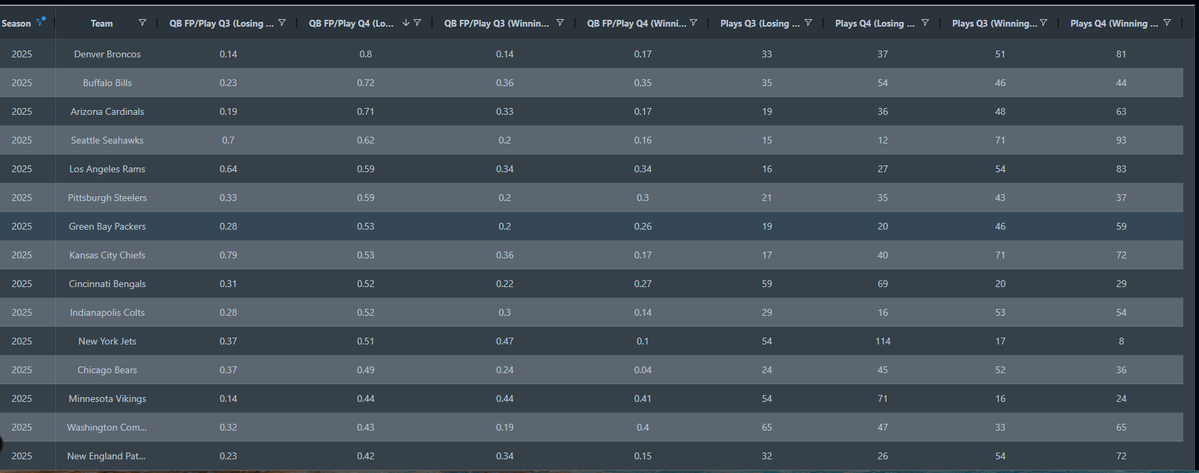This screenshot has width=1199, height=473.
Task: Click the 0.42 value in New England row
Action: point(364,455)
